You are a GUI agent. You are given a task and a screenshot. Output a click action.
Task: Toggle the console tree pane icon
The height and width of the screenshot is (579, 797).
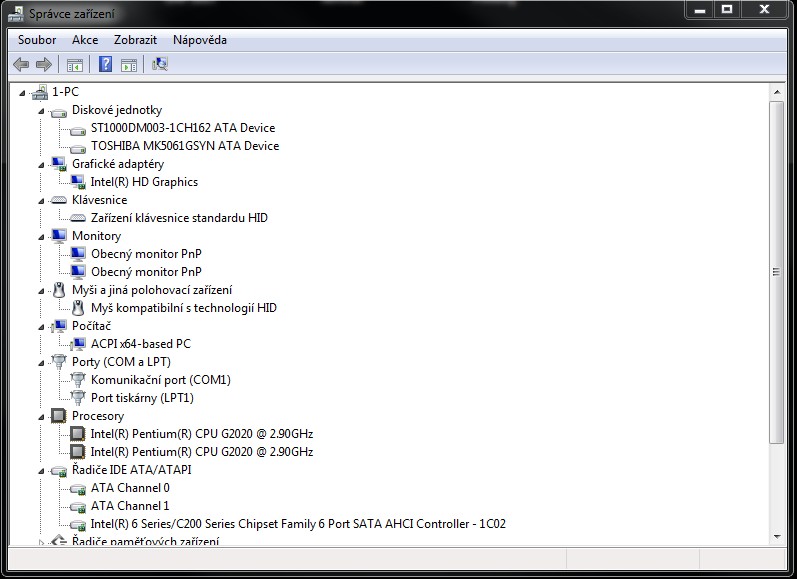[x=75, y=65]
